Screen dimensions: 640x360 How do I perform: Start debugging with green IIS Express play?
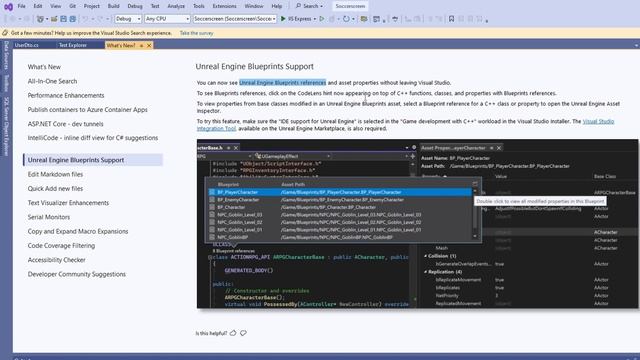click(x=297, y=19)
